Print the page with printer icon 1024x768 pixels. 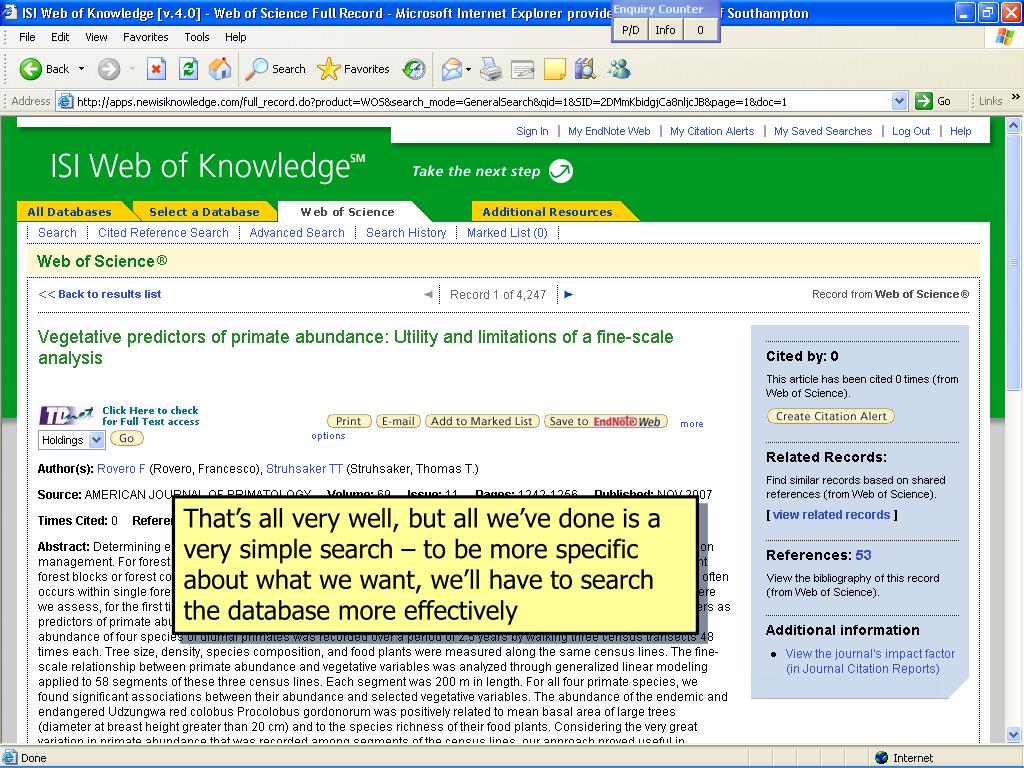coord(490,69)
